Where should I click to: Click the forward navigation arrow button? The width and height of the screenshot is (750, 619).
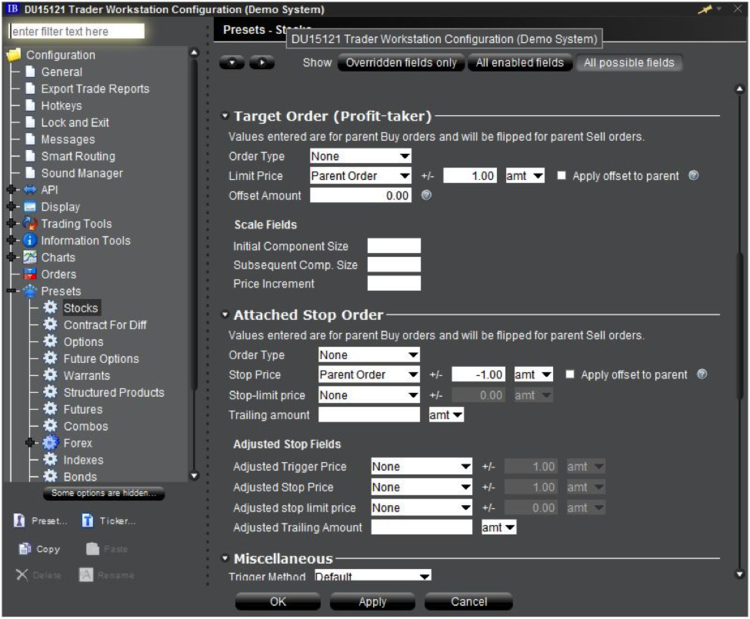click(x=262, y=62)
